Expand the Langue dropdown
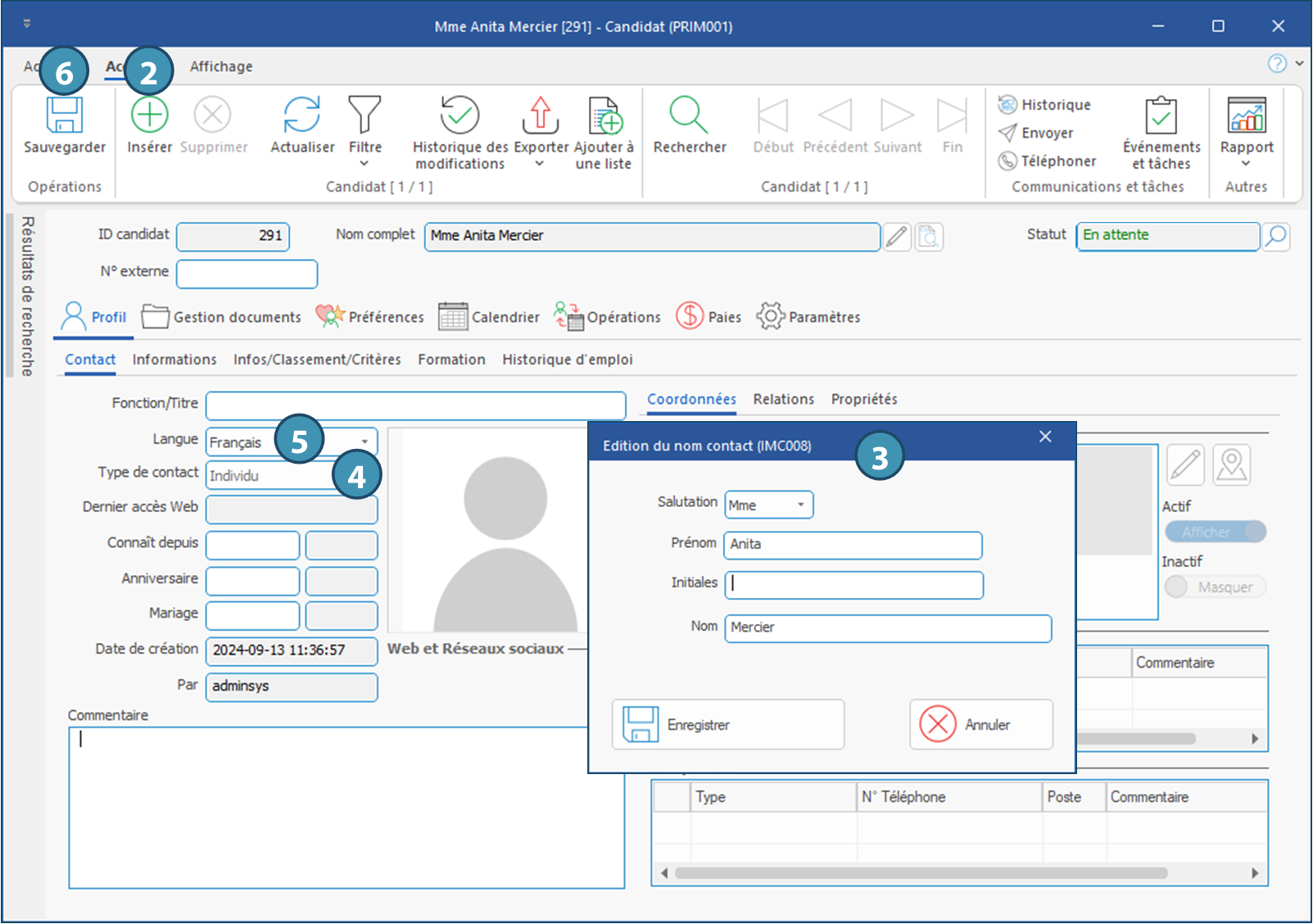 364,442
